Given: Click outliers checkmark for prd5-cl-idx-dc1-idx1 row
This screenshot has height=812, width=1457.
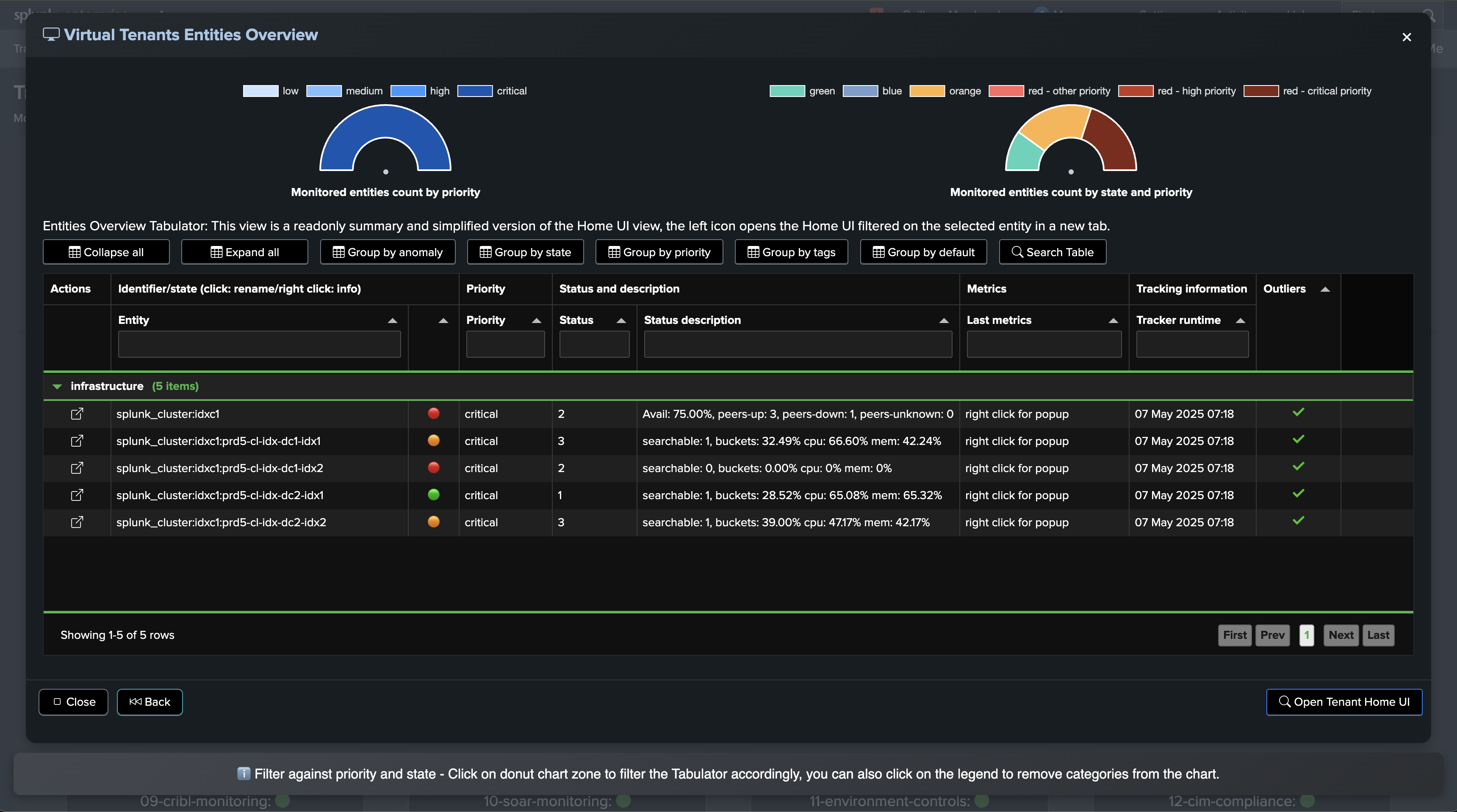Looking at the screenshot, I should (x=1299, y=439).
